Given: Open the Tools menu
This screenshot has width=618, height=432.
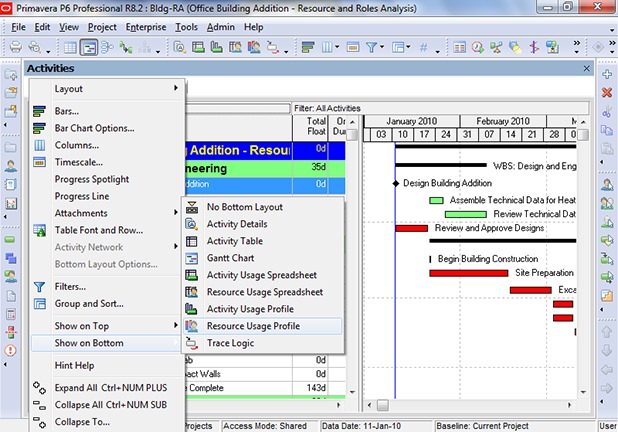Looking at the screenshot, I should pos(186,27).
